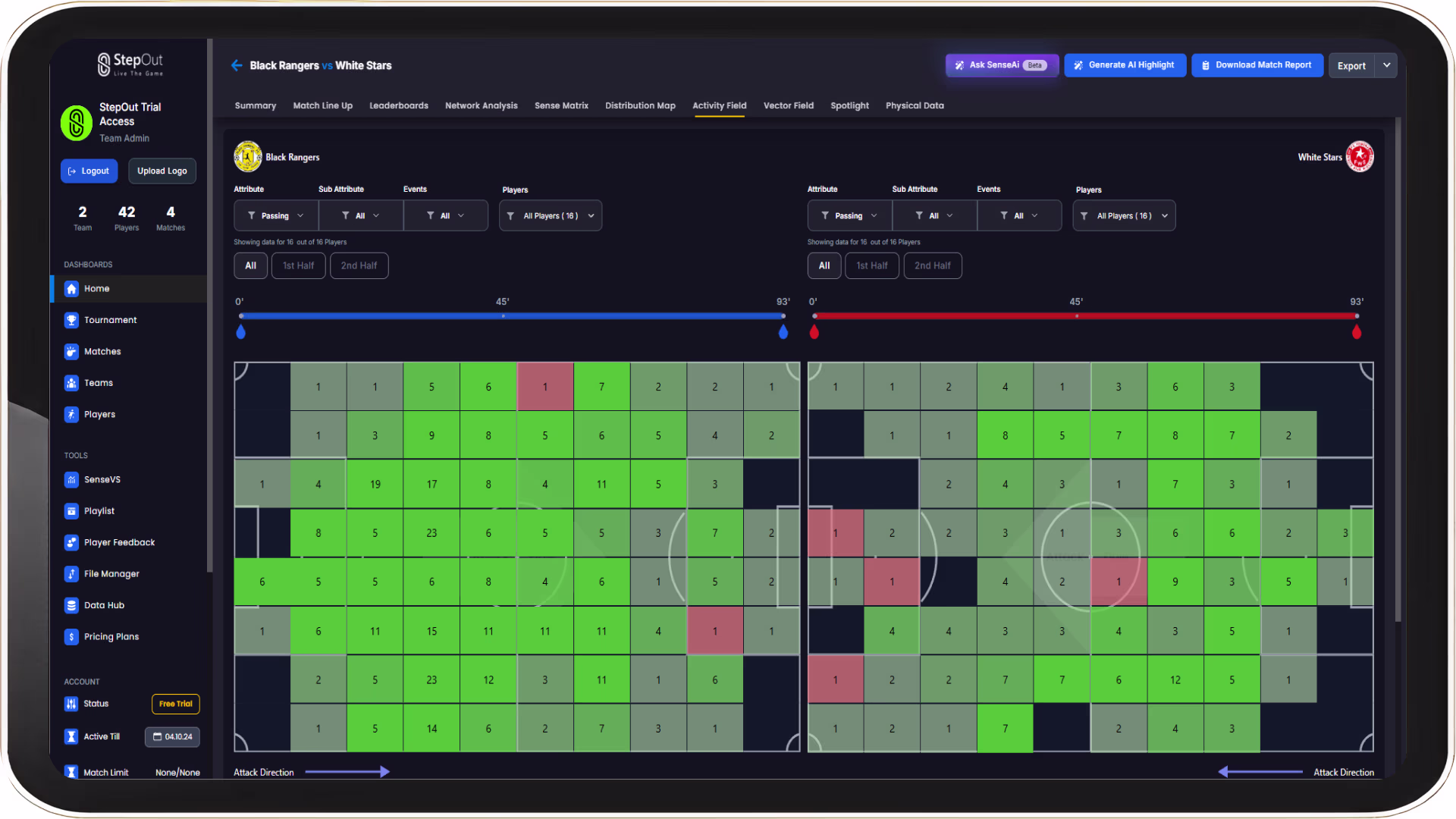
Task: Expand the Export options arrow
Action: click(x=1386, y=66)
